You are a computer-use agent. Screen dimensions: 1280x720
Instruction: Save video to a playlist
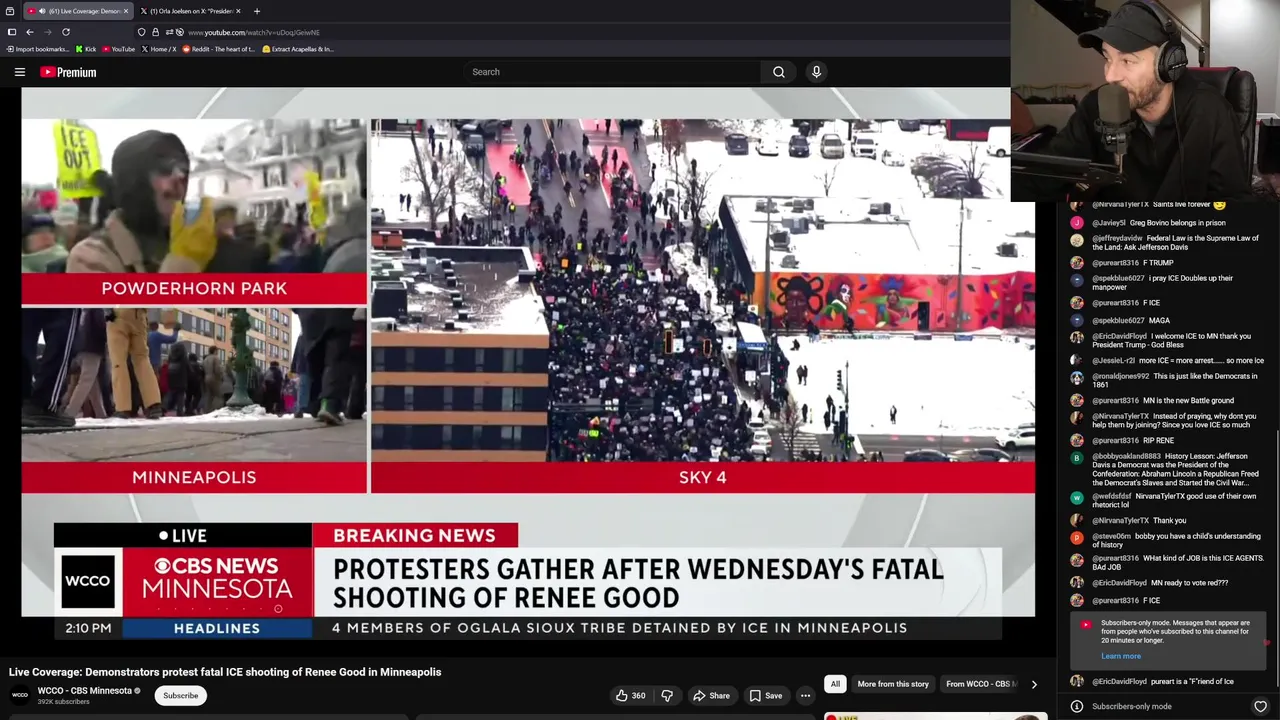pos(765,696)
